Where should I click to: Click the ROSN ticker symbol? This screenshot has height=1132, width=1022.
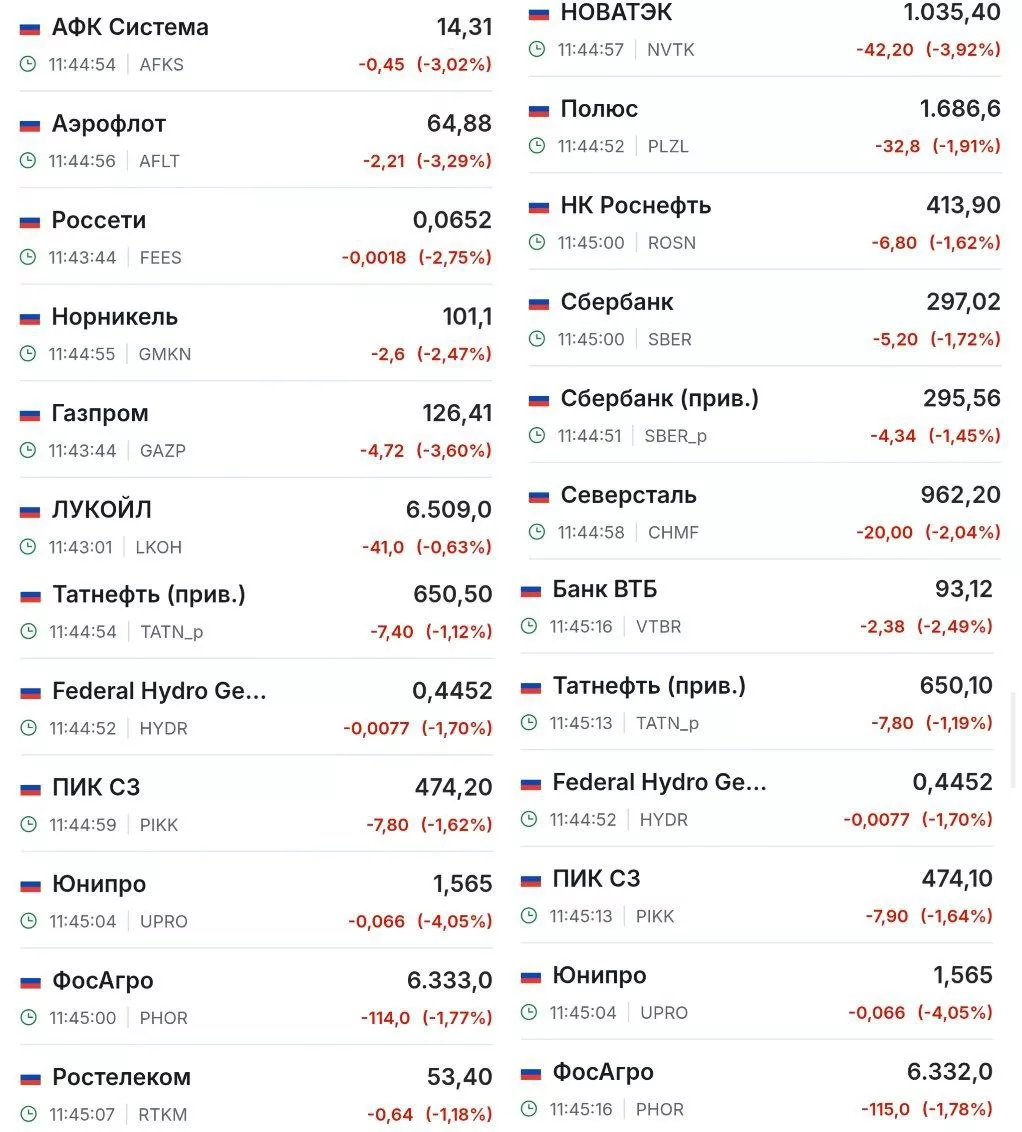(671, 243)
